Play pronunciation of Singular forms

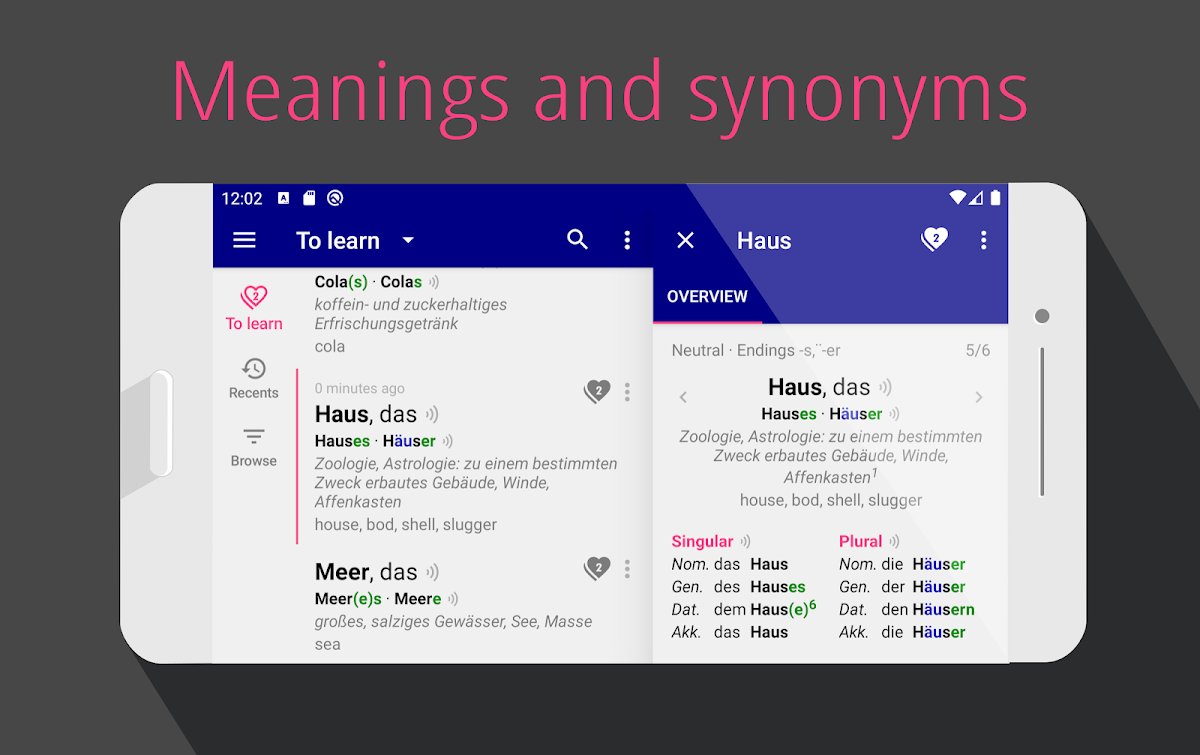(x=745, y=541)
